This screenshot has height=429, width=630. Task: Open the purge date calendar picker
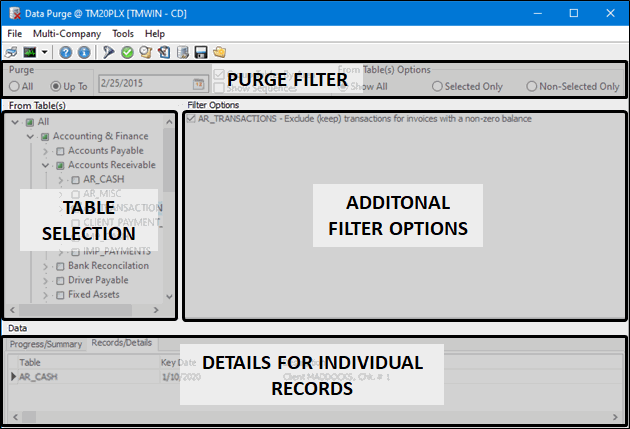pyautogui.click(x=198, y=84)
